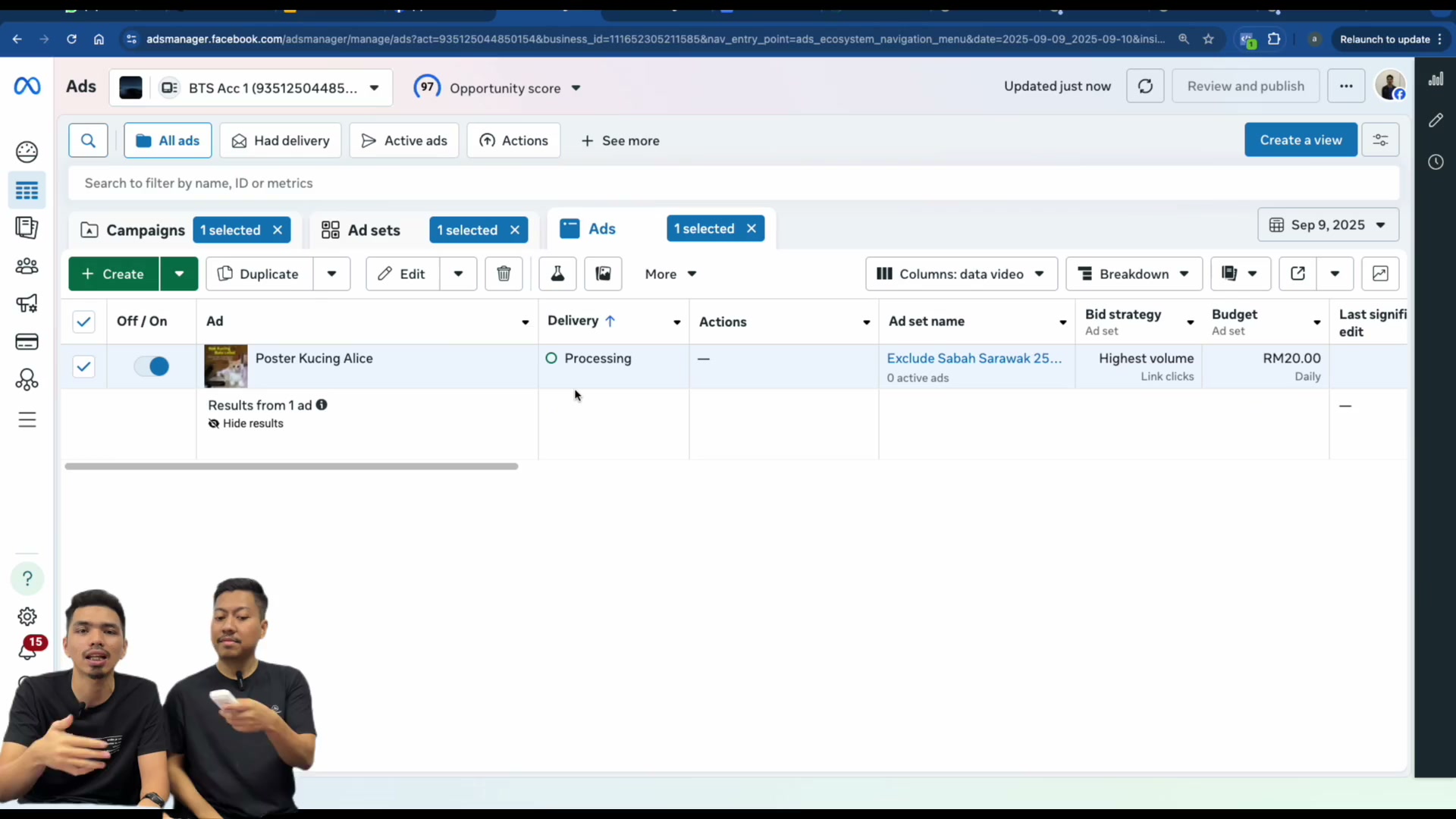Open the customize view sliders icon
Screen dimensions: 1456x819
point(1380,140)
